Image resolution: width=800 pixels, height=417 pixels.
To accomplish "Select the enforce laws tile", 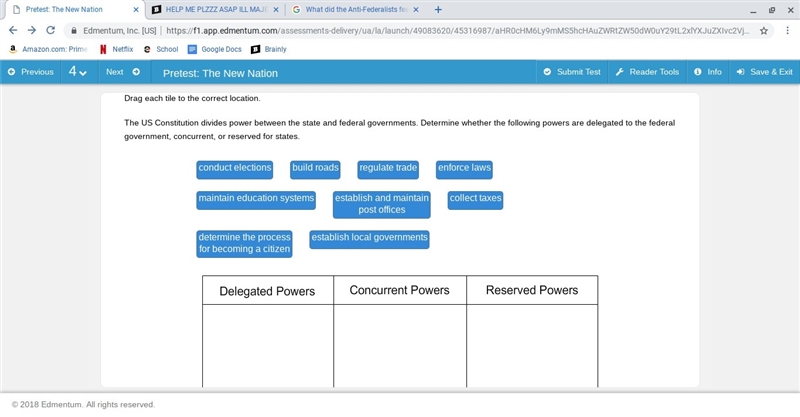I will pyautogui.click(x=464, y=169).
